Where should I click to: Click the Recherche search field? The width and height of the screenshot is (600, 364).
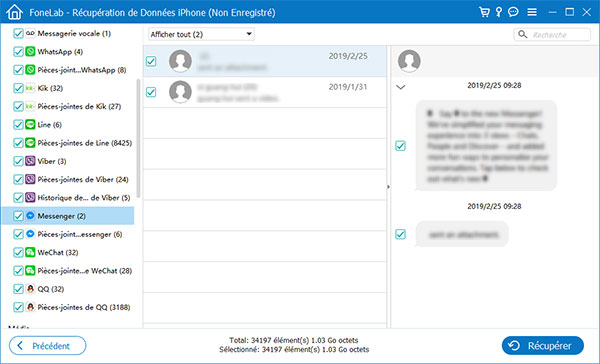(552, 34)
